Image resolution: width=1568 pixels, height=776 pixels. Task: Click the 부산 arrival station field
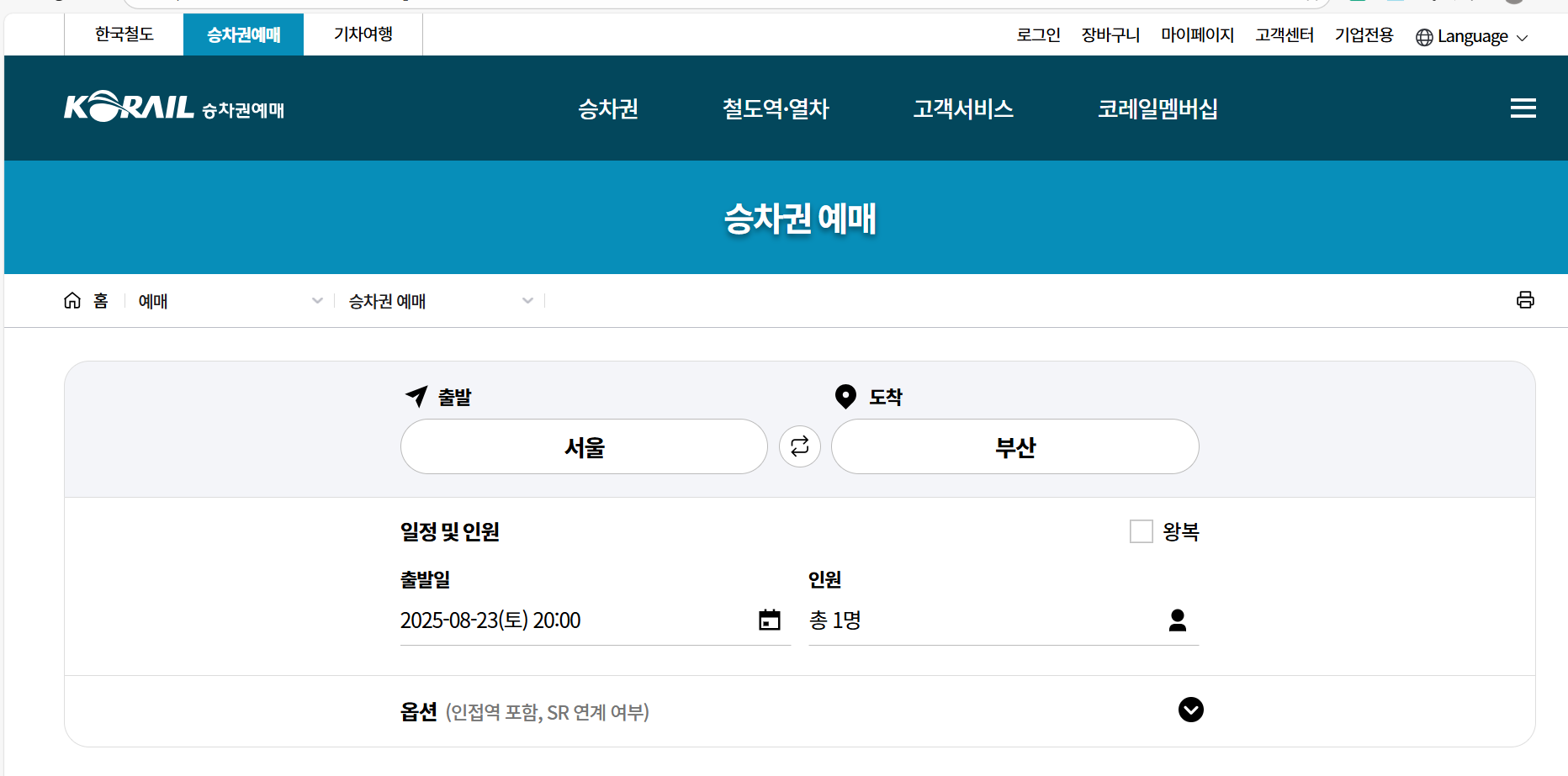pos(1014,446)
